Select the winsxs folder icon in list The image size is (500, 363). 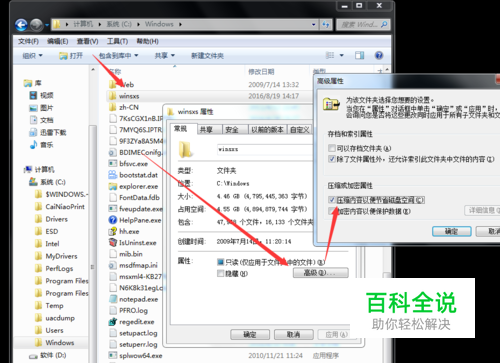pyautogui.click(x=112, y=96)
